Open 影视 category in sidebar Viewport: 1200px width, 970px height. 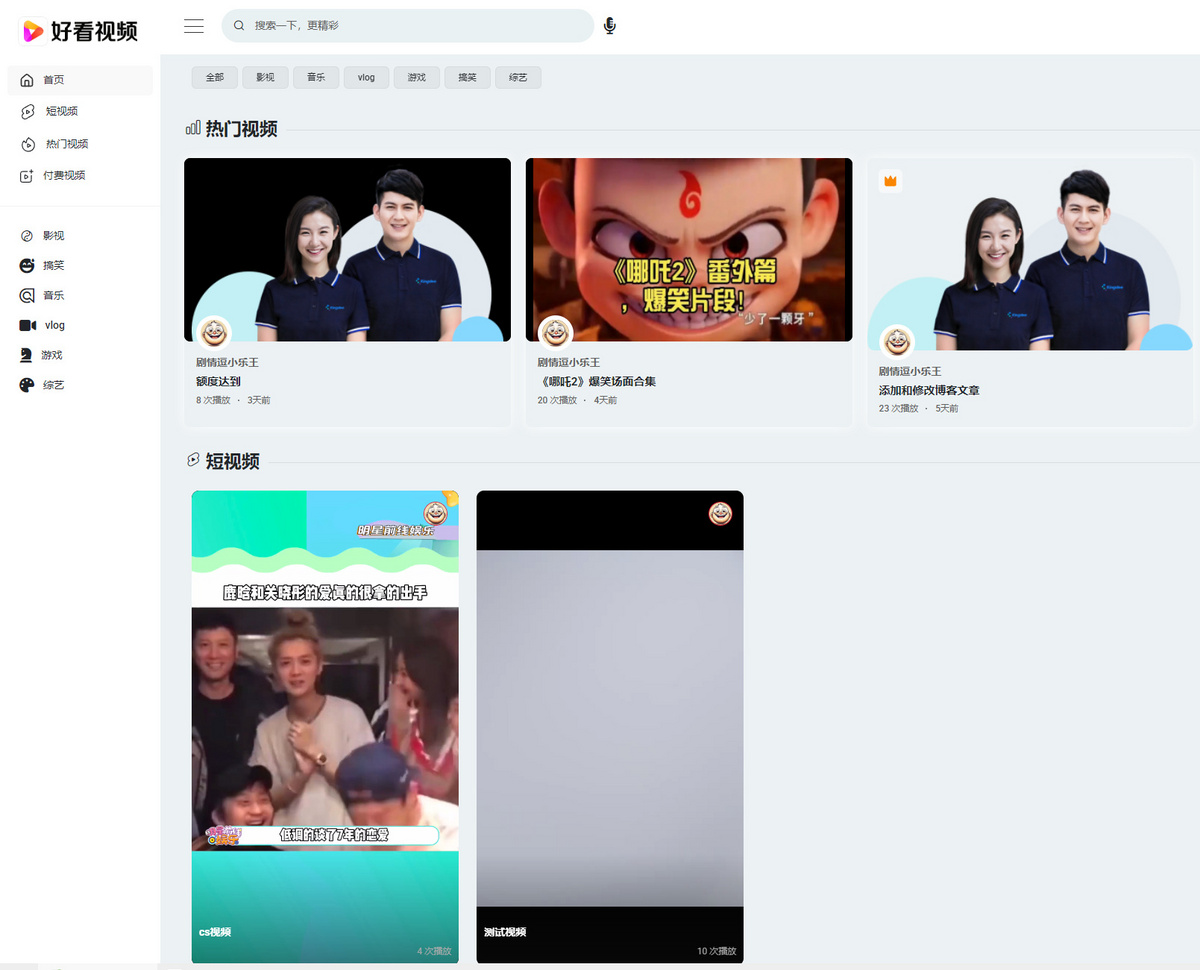tap(53, 236)
